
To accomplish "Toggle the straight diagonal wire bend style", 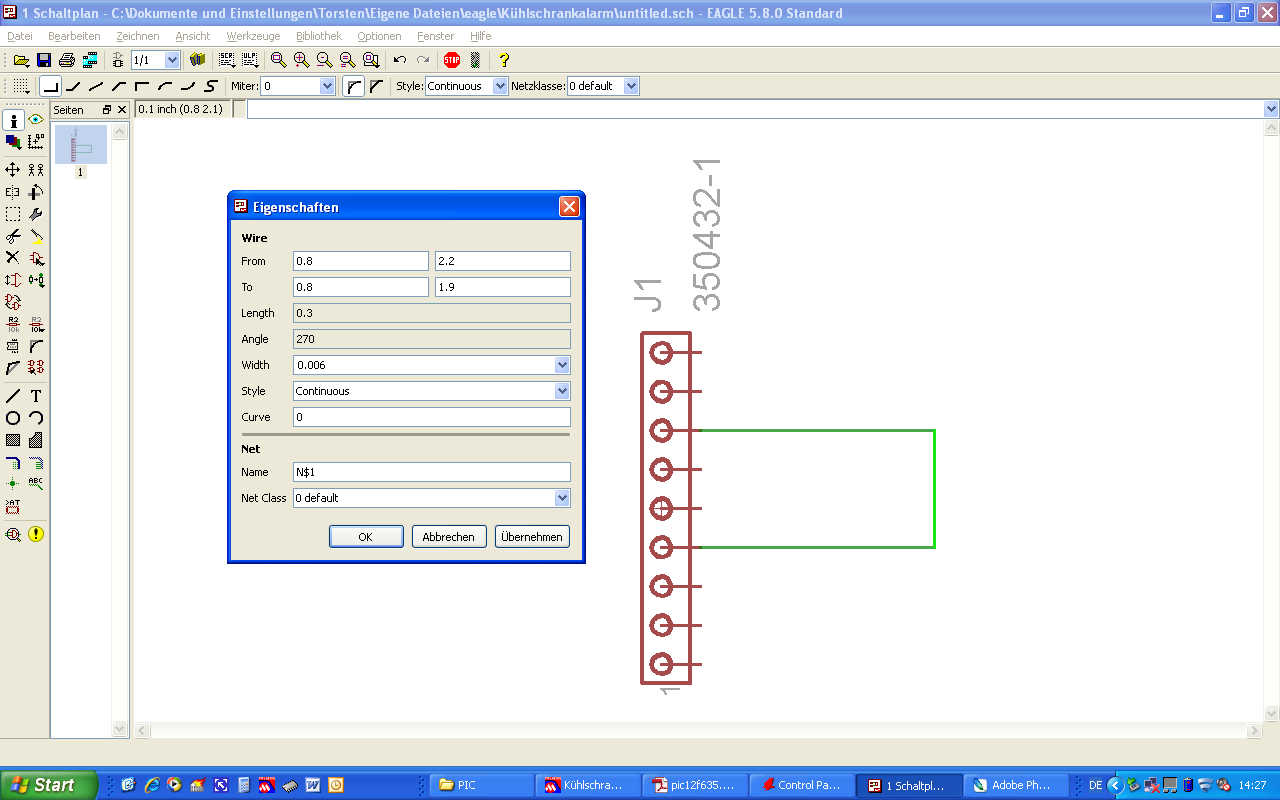I will (96, 86).
